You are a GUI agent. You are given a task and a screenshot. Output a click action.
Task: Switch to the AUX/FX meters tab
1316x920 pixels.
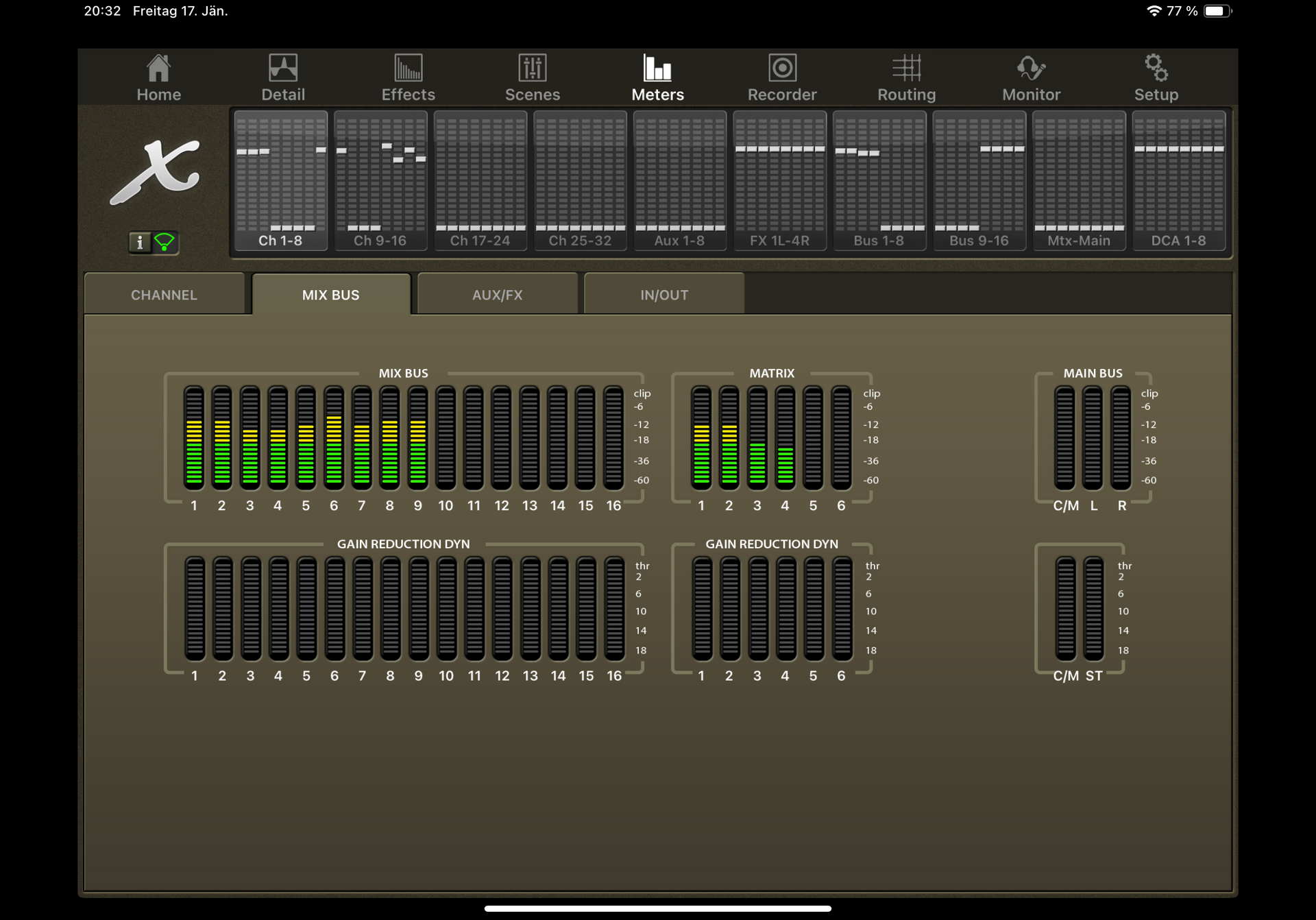498,294
